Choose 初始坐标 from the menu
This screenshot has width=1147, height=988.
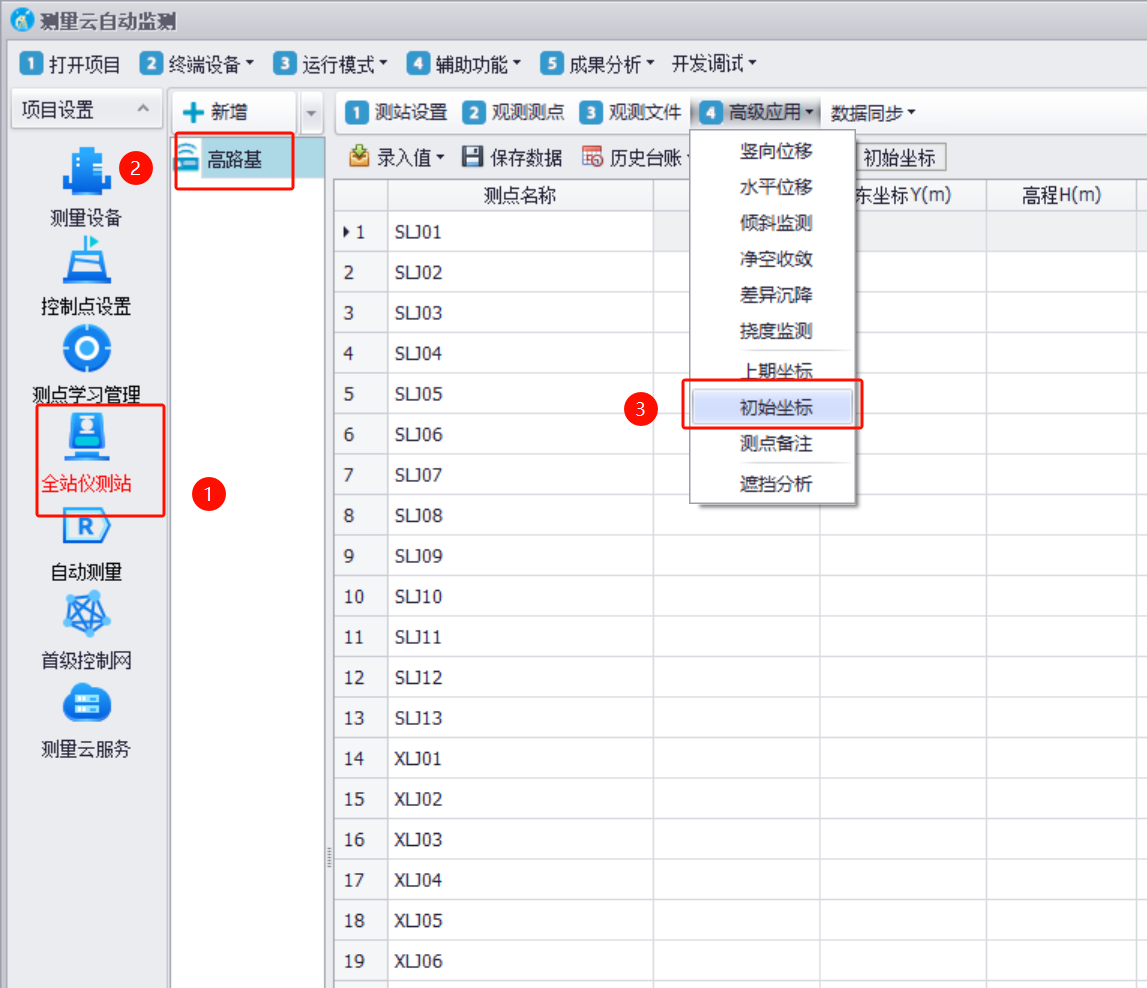pyautogui.click(x=775, y=408)
